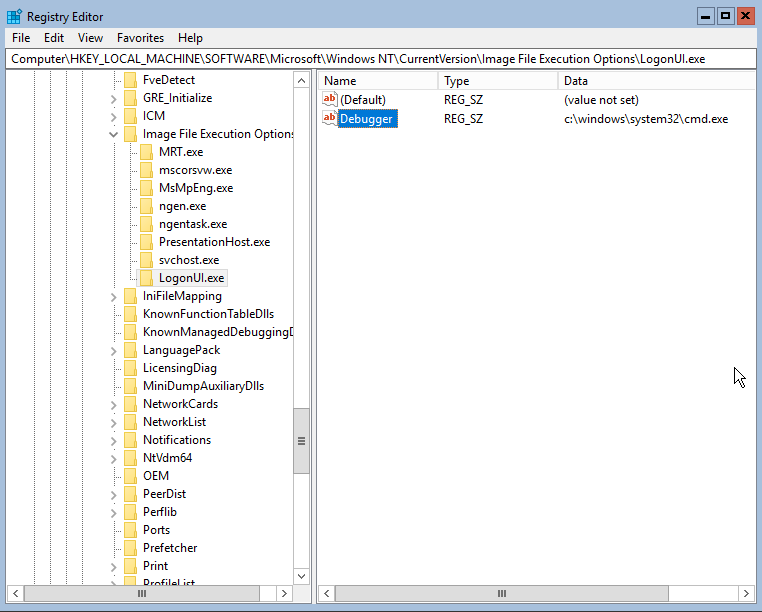
Task: Click tree pane scroll right arrow
Action: point(284,594)
